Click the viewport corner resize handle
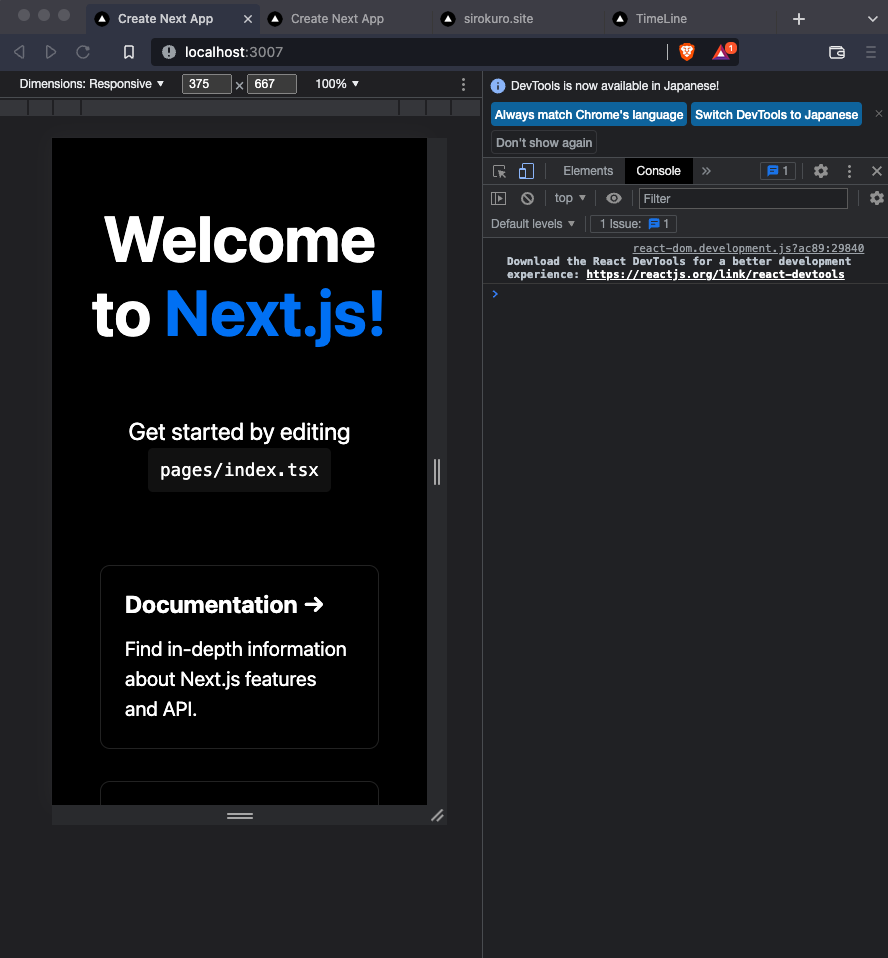 point(437,816)
